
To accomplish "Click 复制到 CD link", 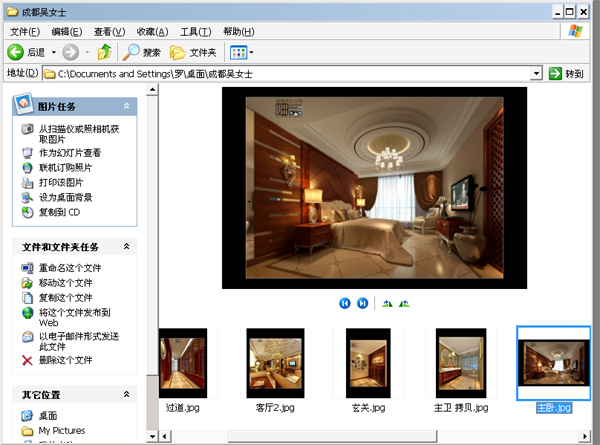I will tap(59, 212).
